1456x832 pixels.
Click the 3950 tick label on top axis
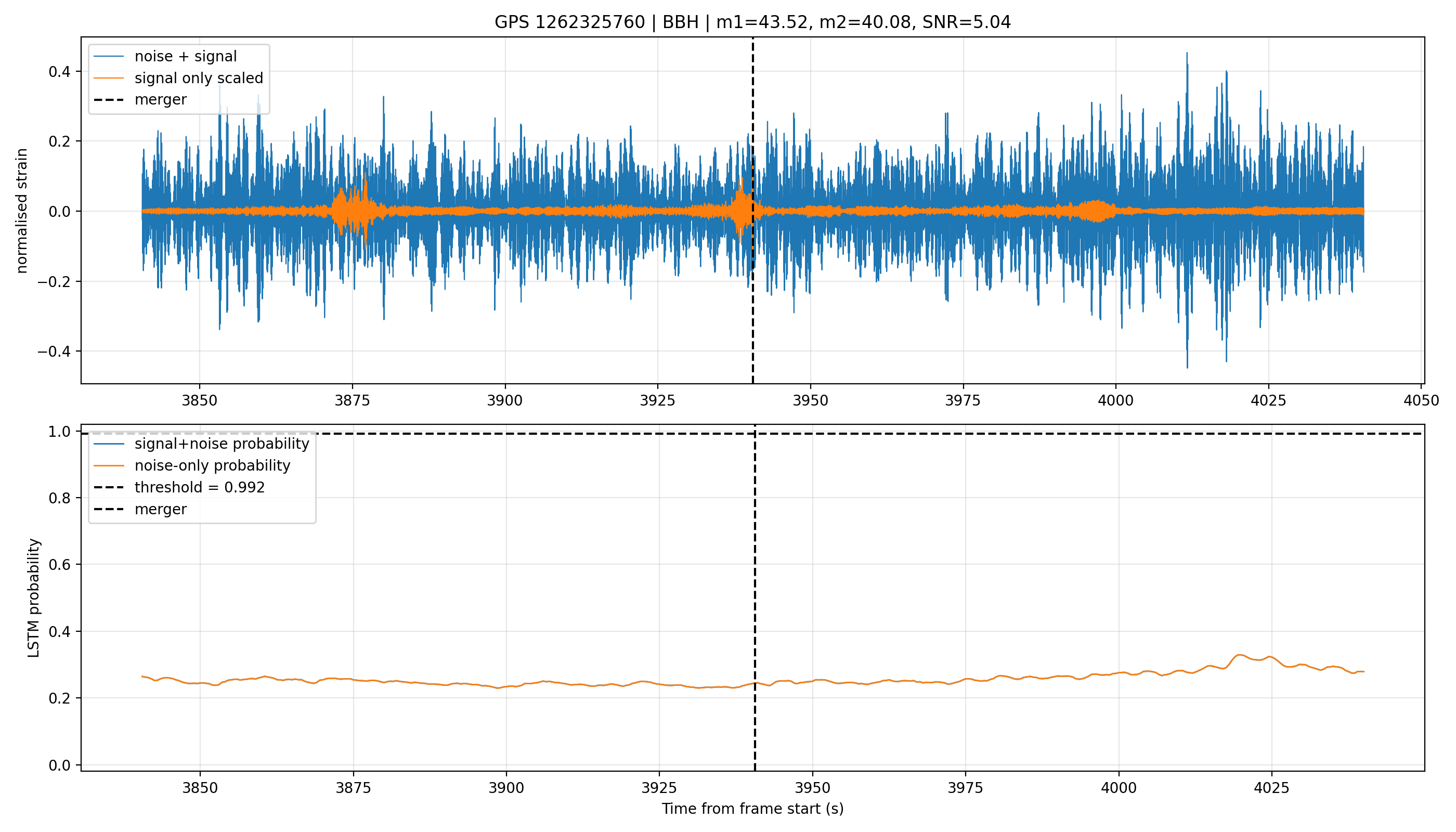click(x=810, y=400)
